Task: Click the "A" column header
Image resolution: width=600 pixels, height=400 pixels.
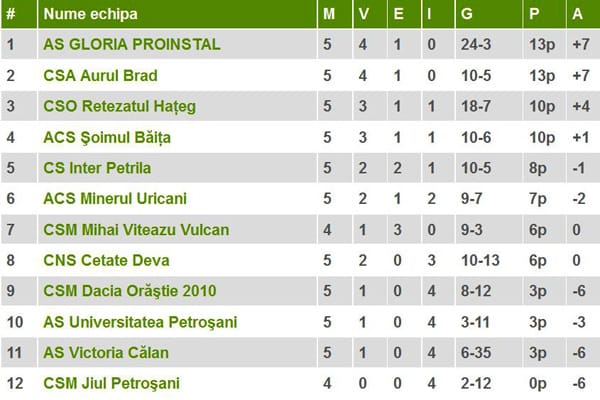Action: click(x=577, y=14)
